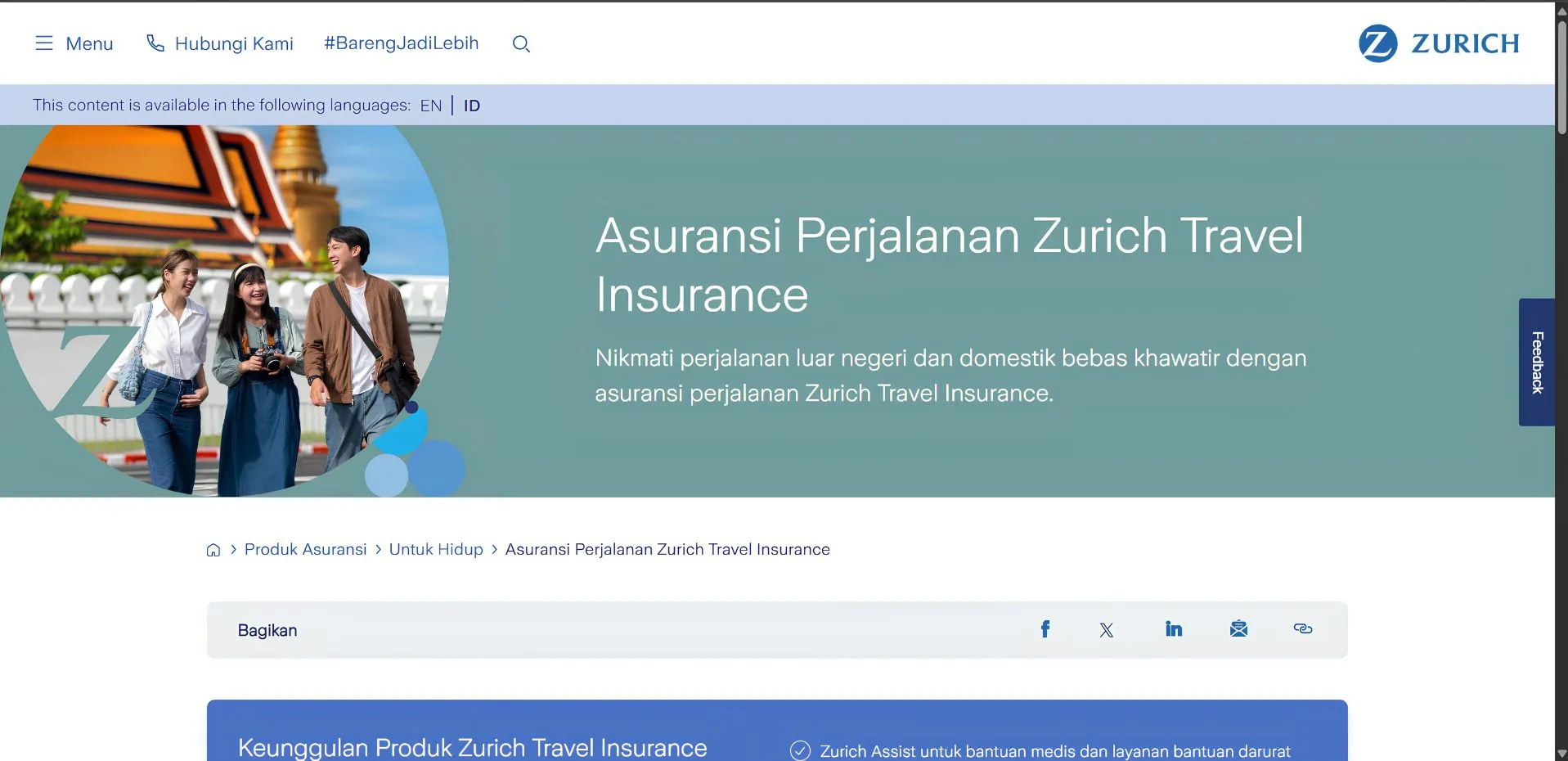Click the Zurich logo
Viewport: 1568px width, 761px height.
(x=1439, y=43)
